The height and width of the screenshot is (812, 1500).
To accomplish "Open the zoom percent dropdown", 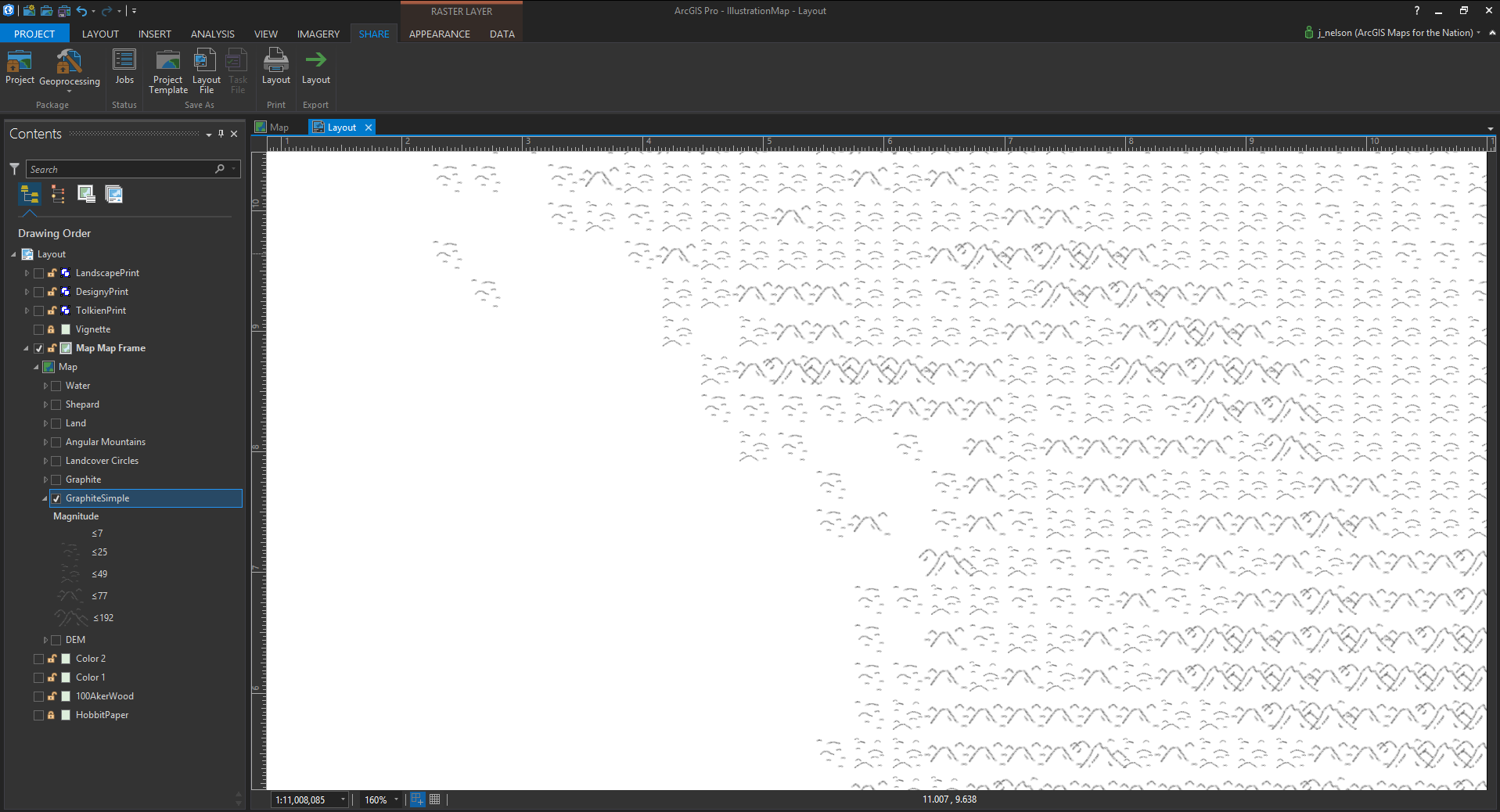I will [x=396, y=799].
